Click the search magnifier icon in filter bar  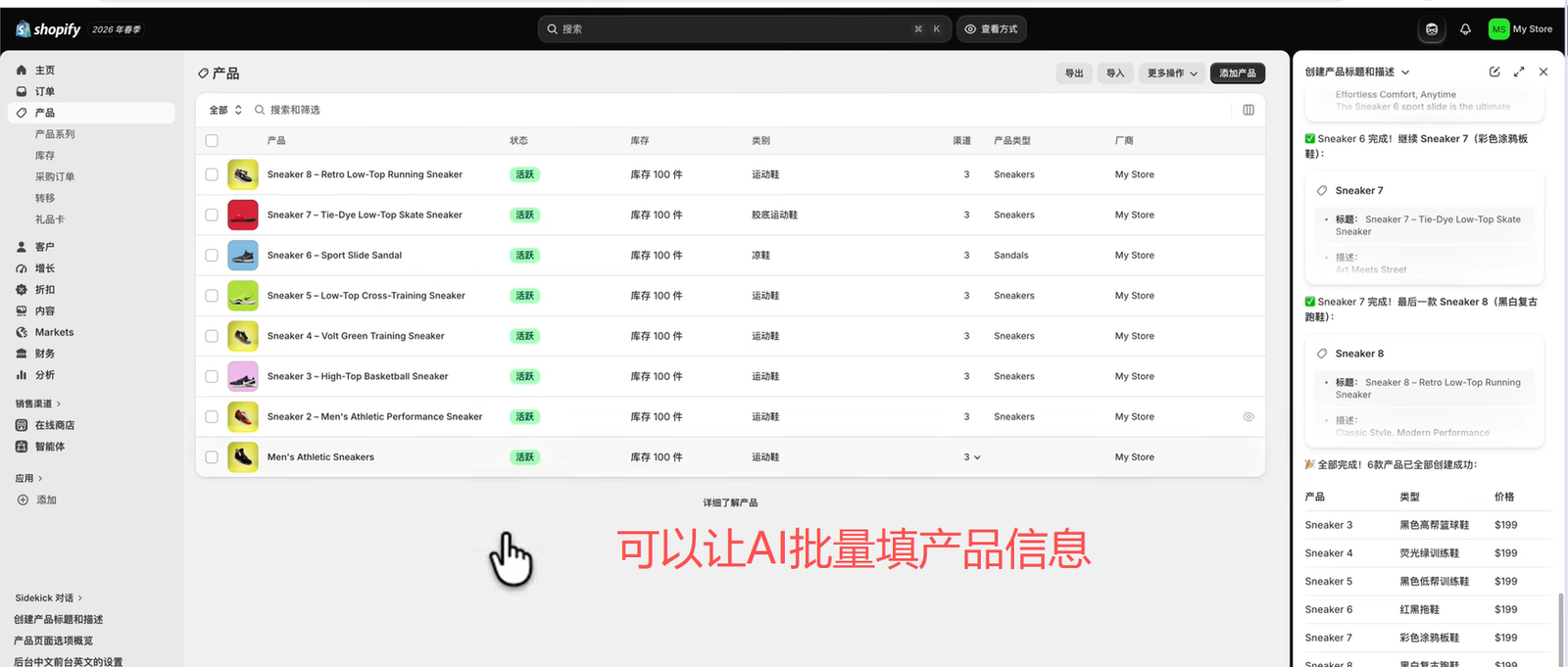260,110
